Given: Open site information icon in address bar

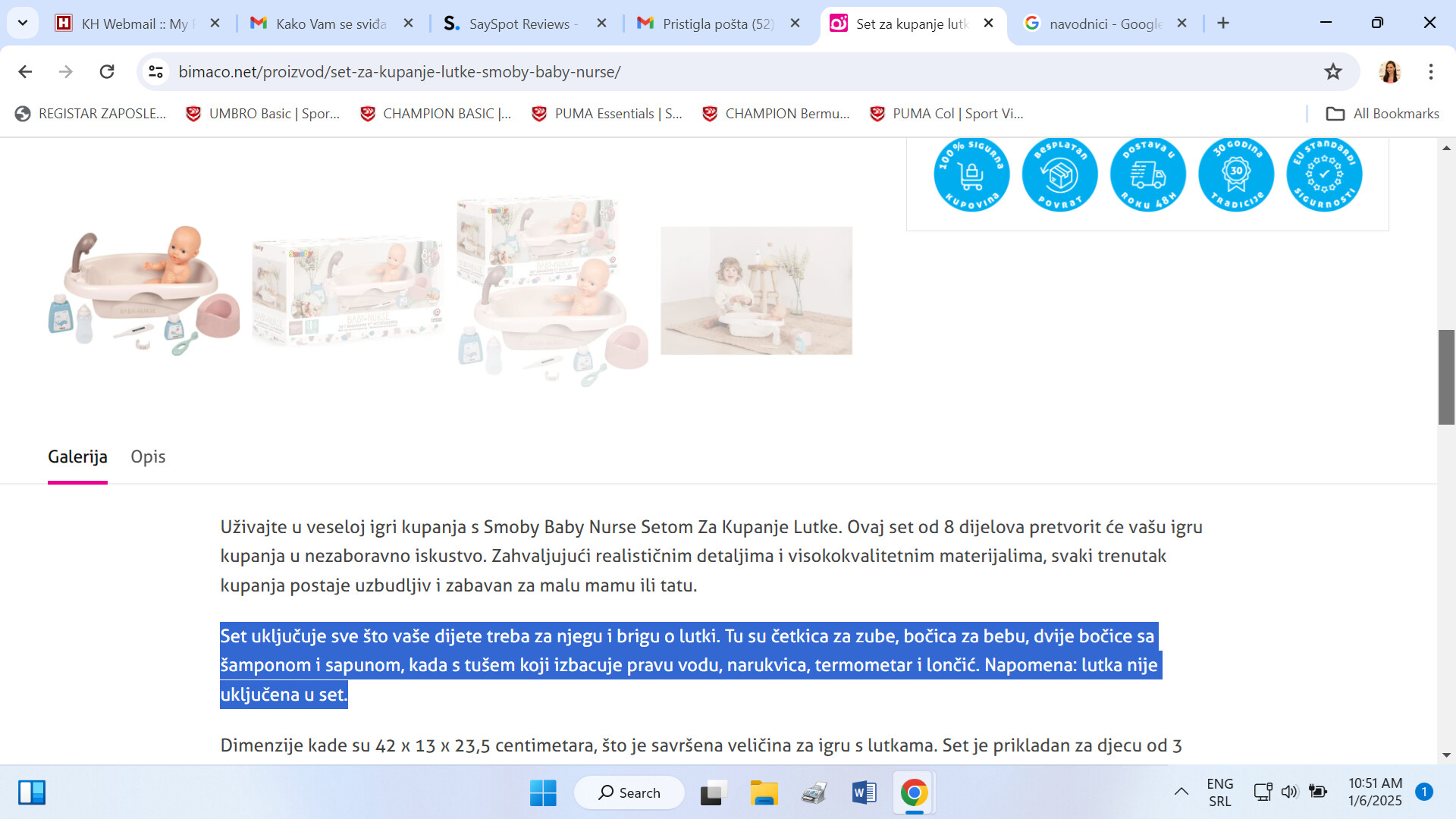Looking at the screenshot, I should (x=155, y=71).
